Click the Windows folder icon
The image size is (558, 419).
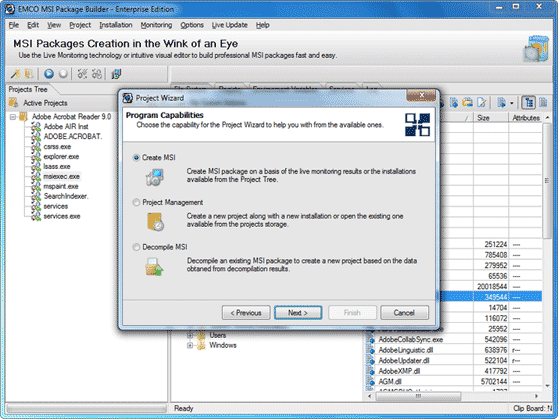point(202,345)
